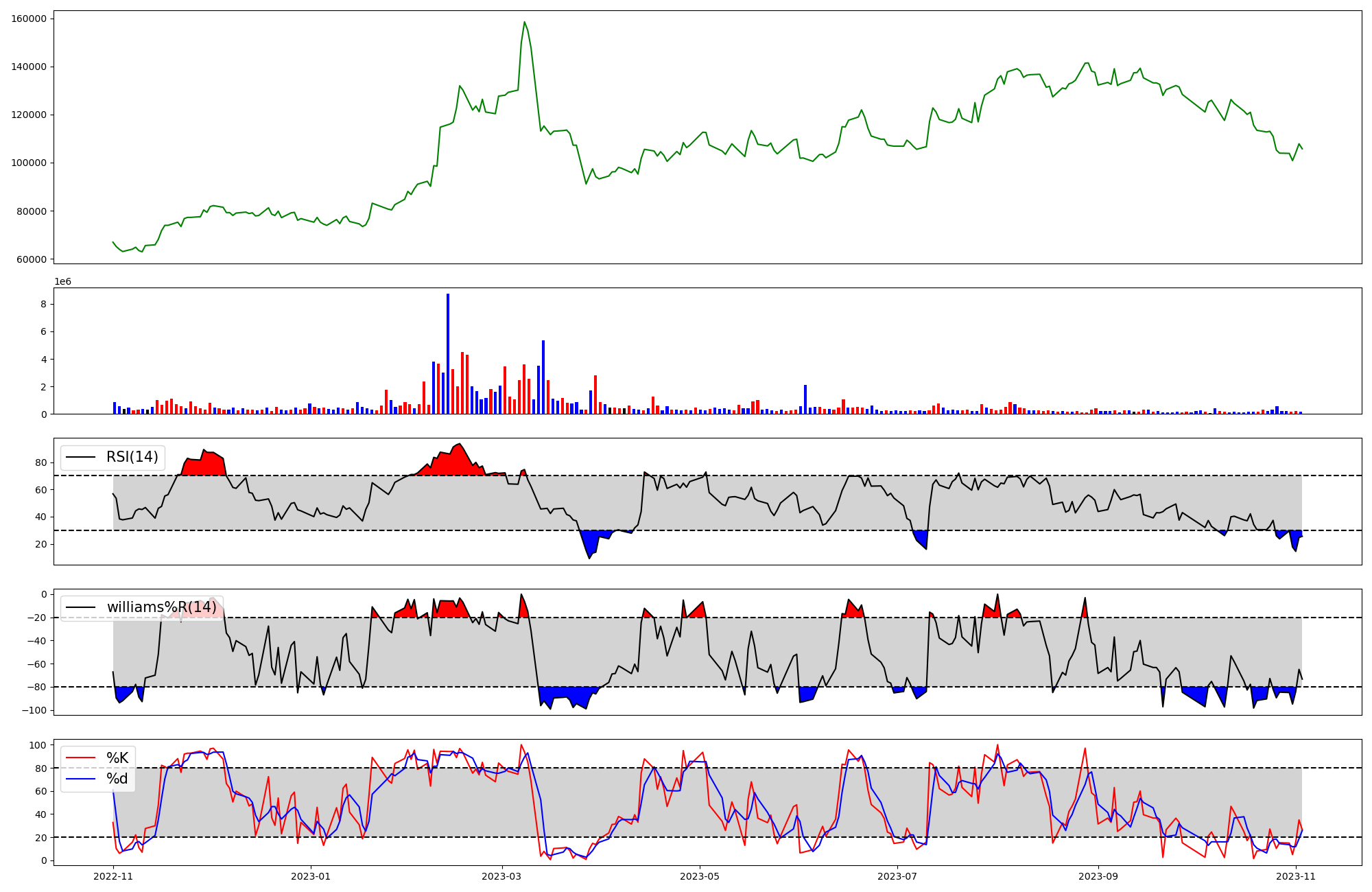This screenshot has width=1372, height=892.
Task: Click the blue %d legend line
Action: pyautogui.click(x=80, y=779)
